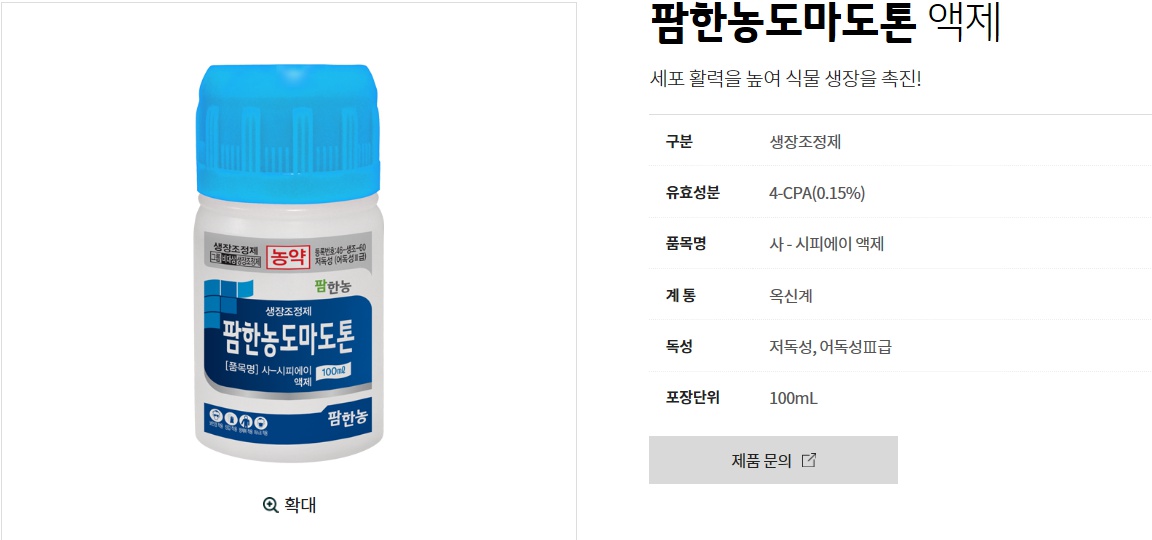Click the tagline 세포 활력을 높여 식물 생장을 촉진

[x=785, y=78]
